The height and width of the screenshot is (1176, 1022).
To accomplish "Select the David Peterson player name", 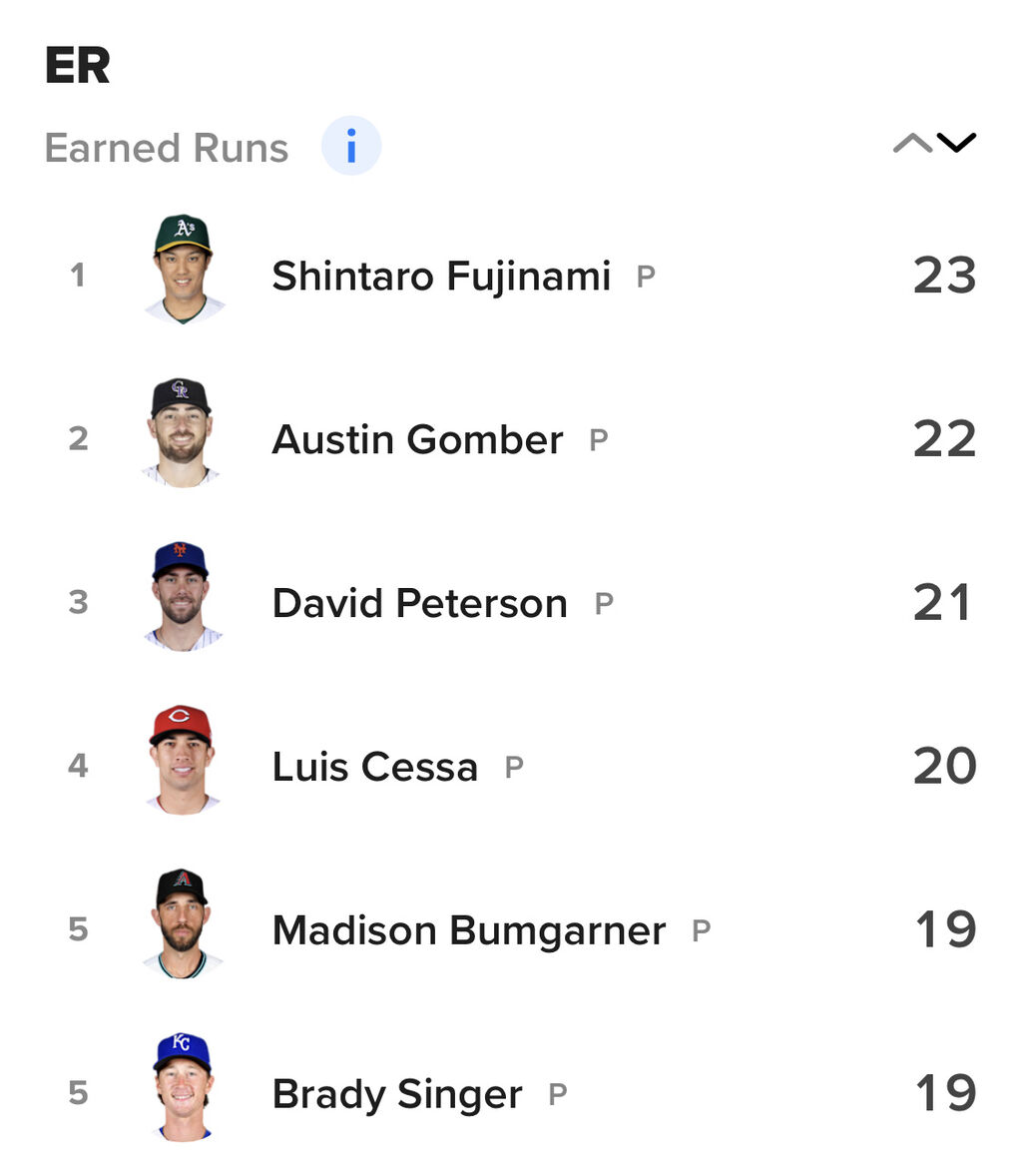I will (x=419, y=603).
